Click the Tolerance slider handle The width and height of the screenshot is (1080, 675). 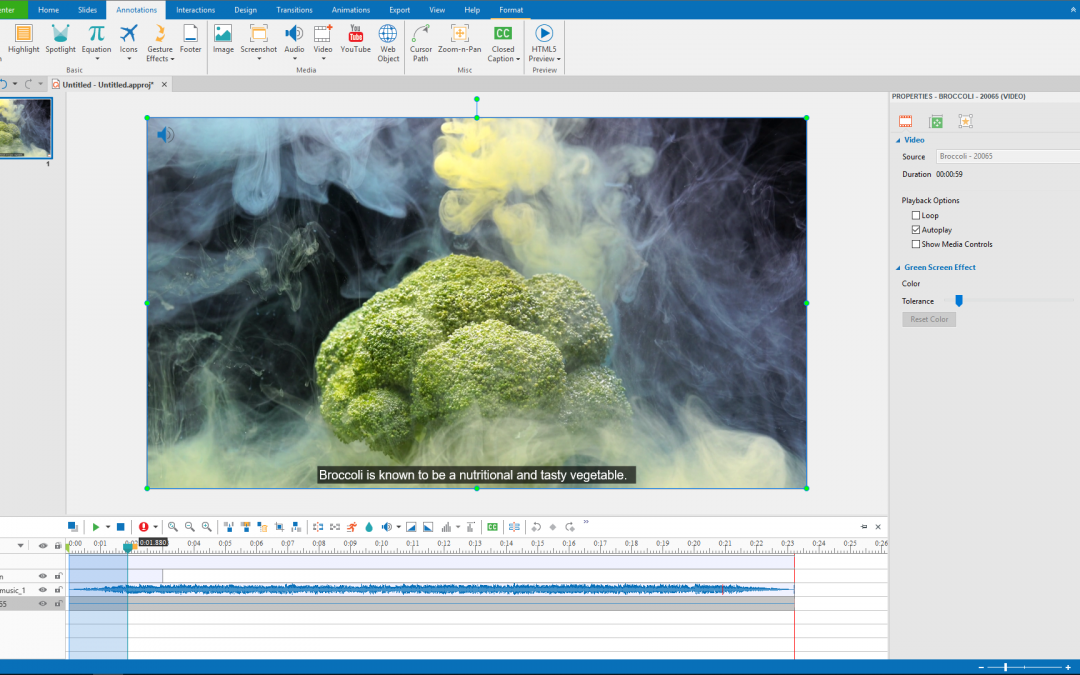tap(959, 301)
